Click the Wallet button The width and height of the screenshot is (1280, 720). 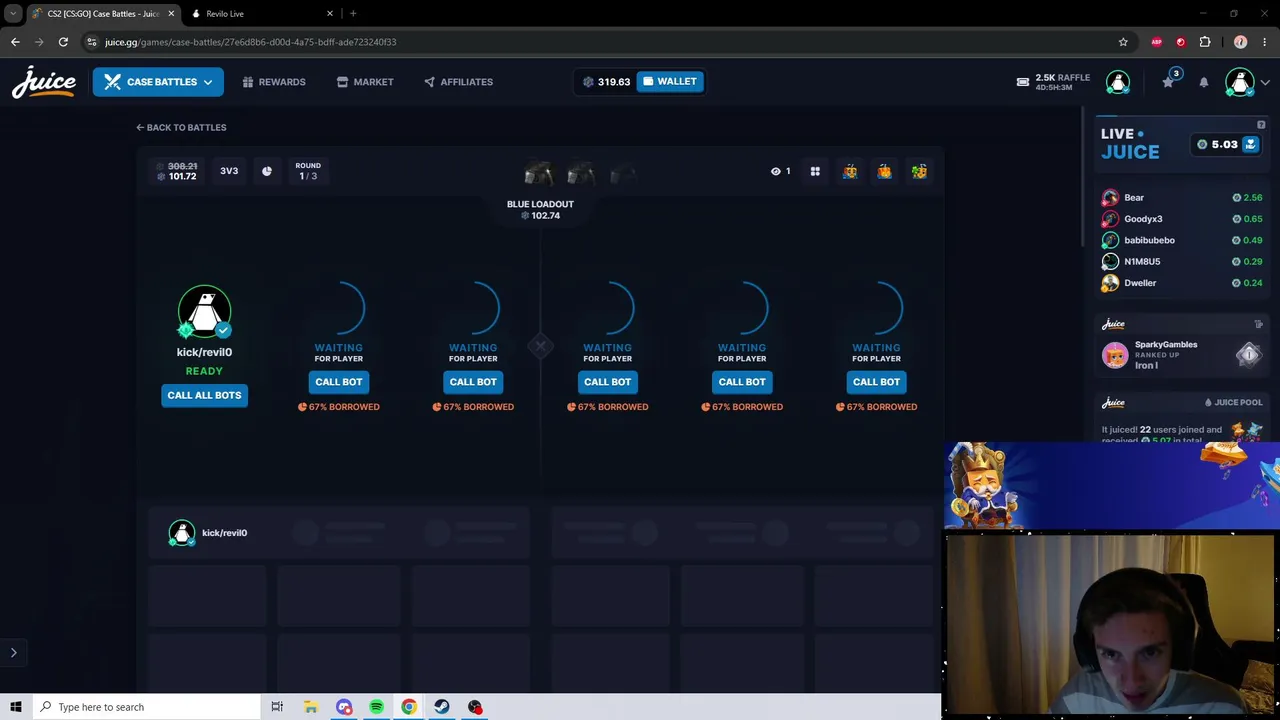tap(669, 82)
